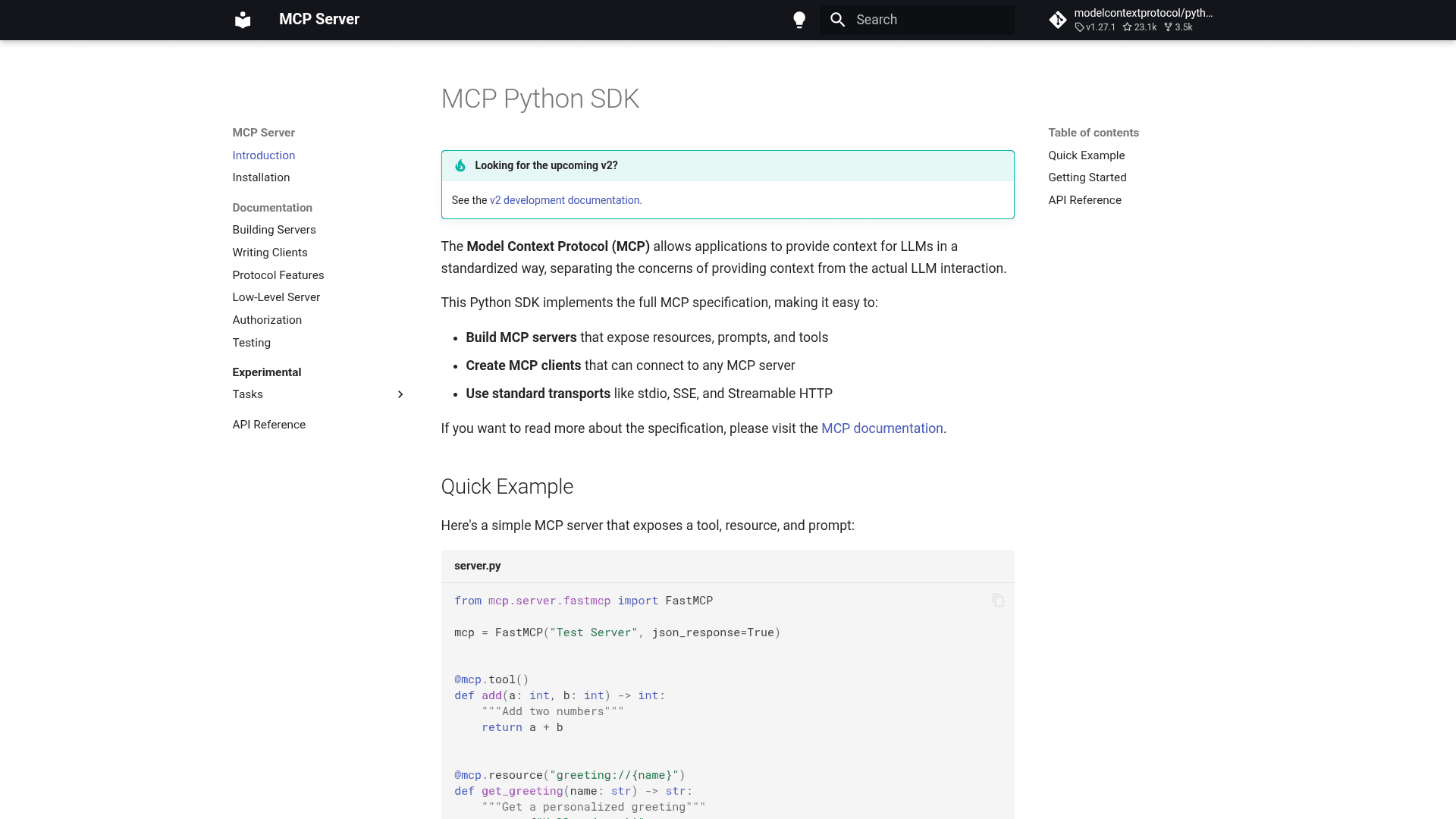Click the 'def get_greeting' function line

click(573, 791)
